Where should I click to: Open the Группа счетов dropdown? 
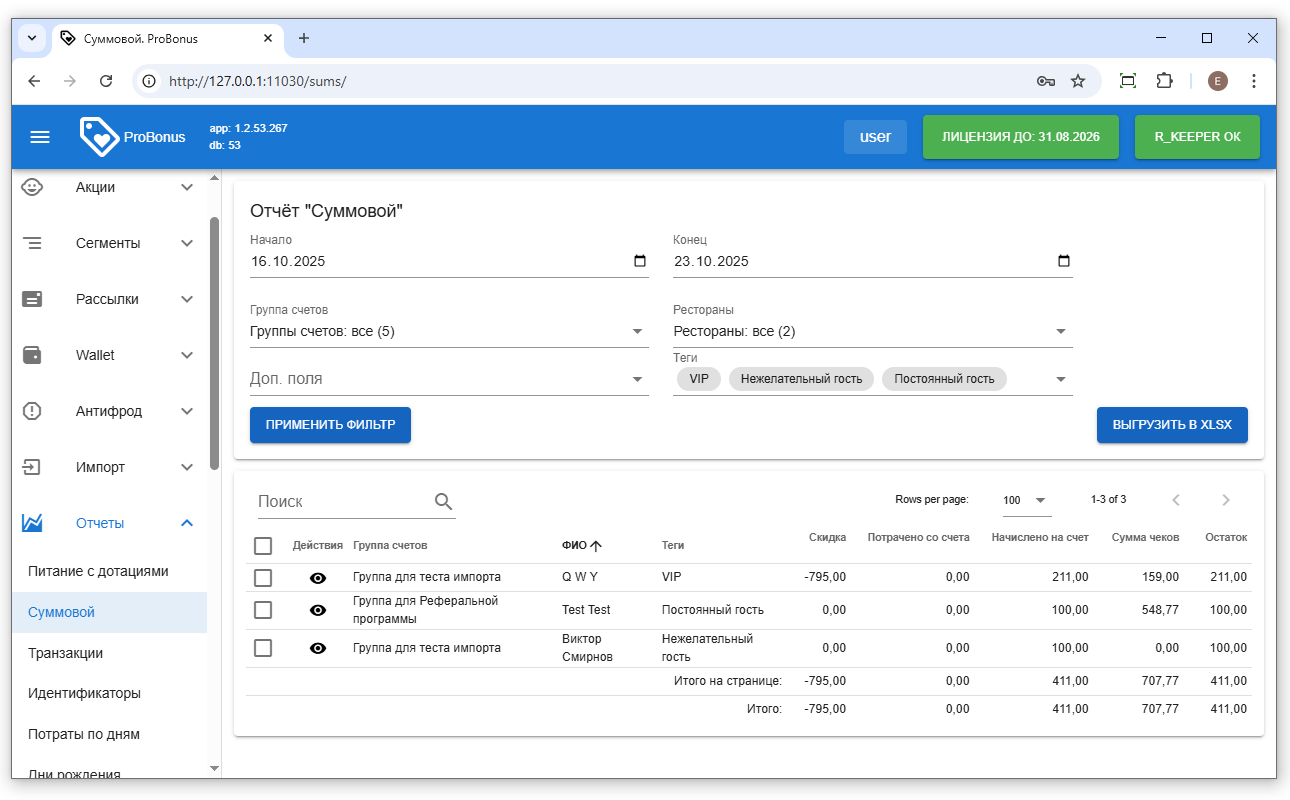click(449, 332)
